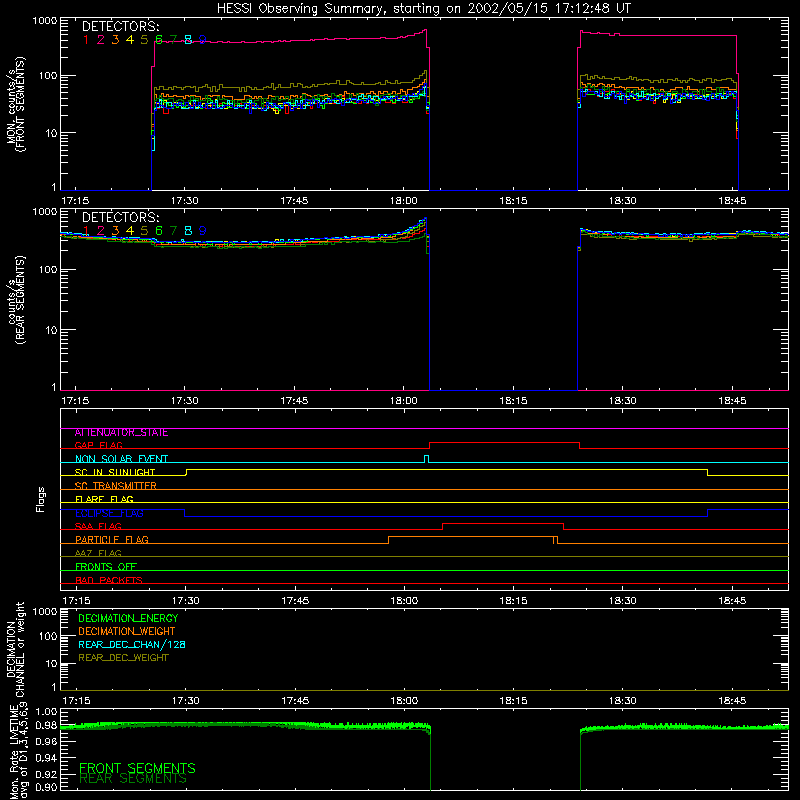The height and width of the screenshot is (800, 800).
Task: Click the raised orange PARTICLE_FLAG step
Action: tap(471, 537)
